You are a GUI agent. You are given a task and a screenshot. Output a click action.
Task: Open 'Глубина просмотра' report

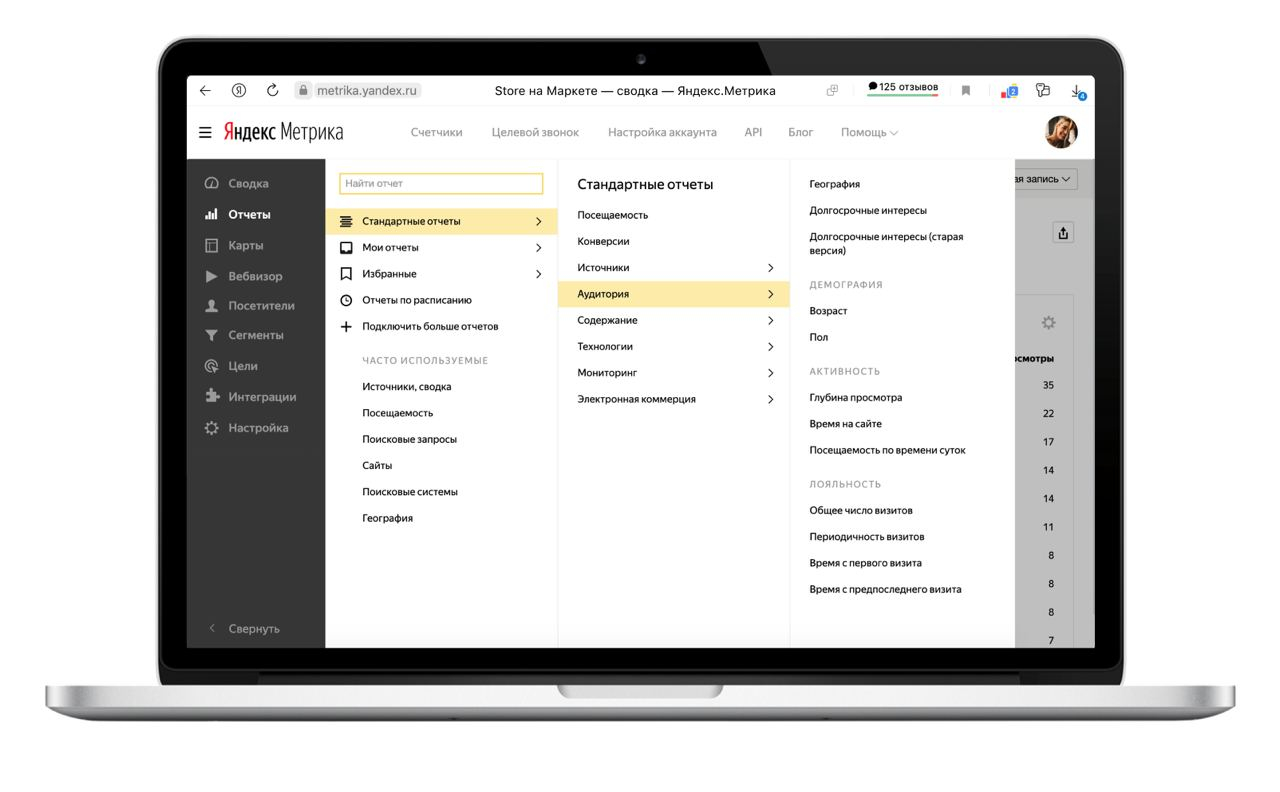coord(856,398)
